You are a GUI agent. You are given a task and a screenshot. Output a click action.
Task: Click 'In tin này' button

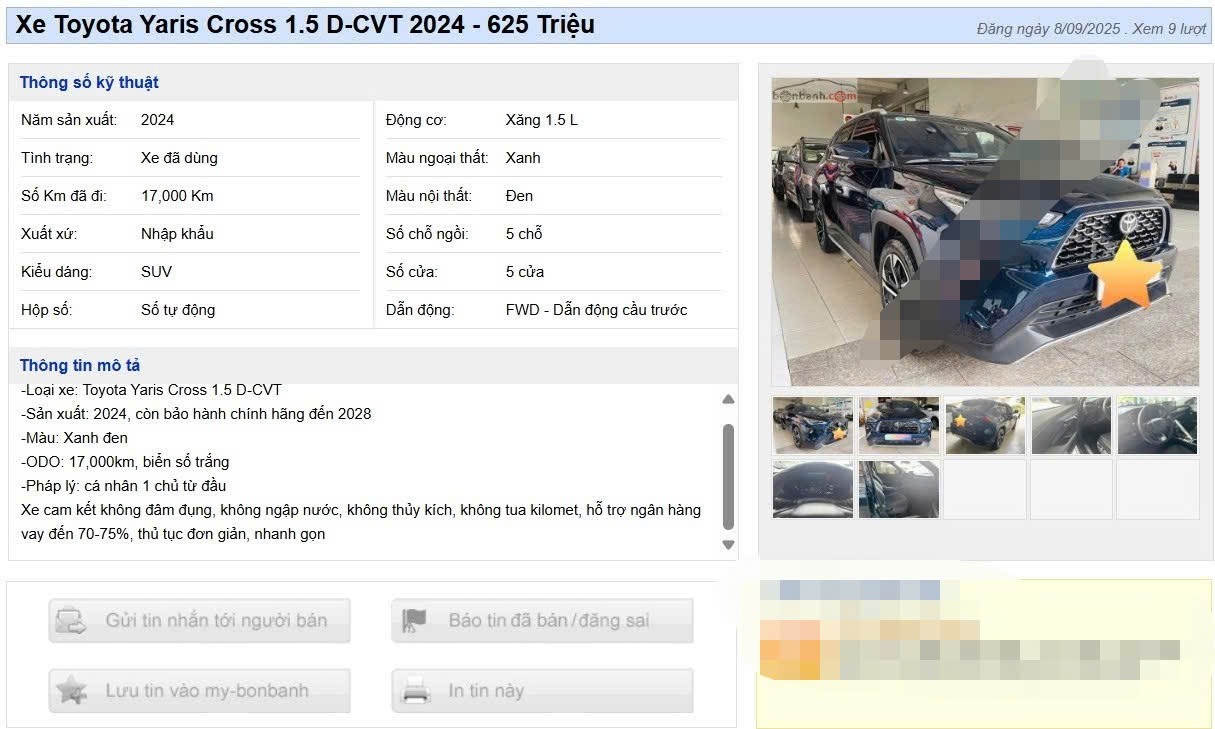coord(542,690)
